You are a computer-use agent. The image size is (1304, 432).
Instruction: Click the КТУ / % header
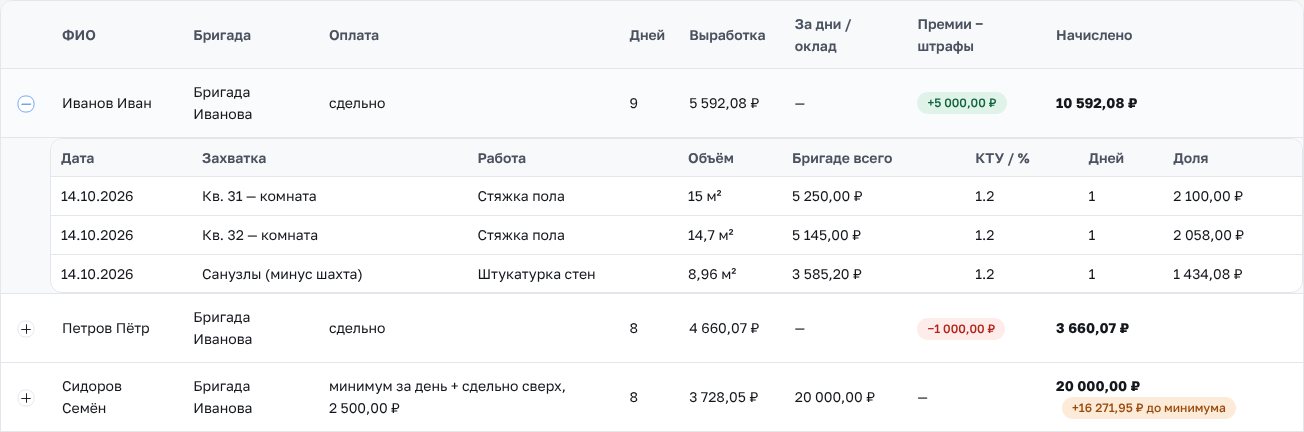click(x=1002, y=158)
